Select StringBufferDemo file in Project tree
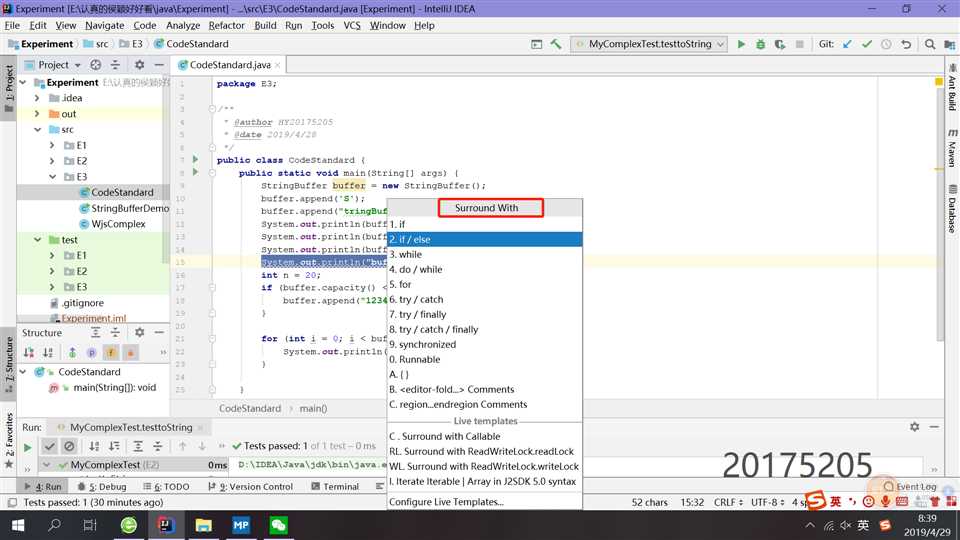Viewport: 960px width, 540px height. coord(124,208)
